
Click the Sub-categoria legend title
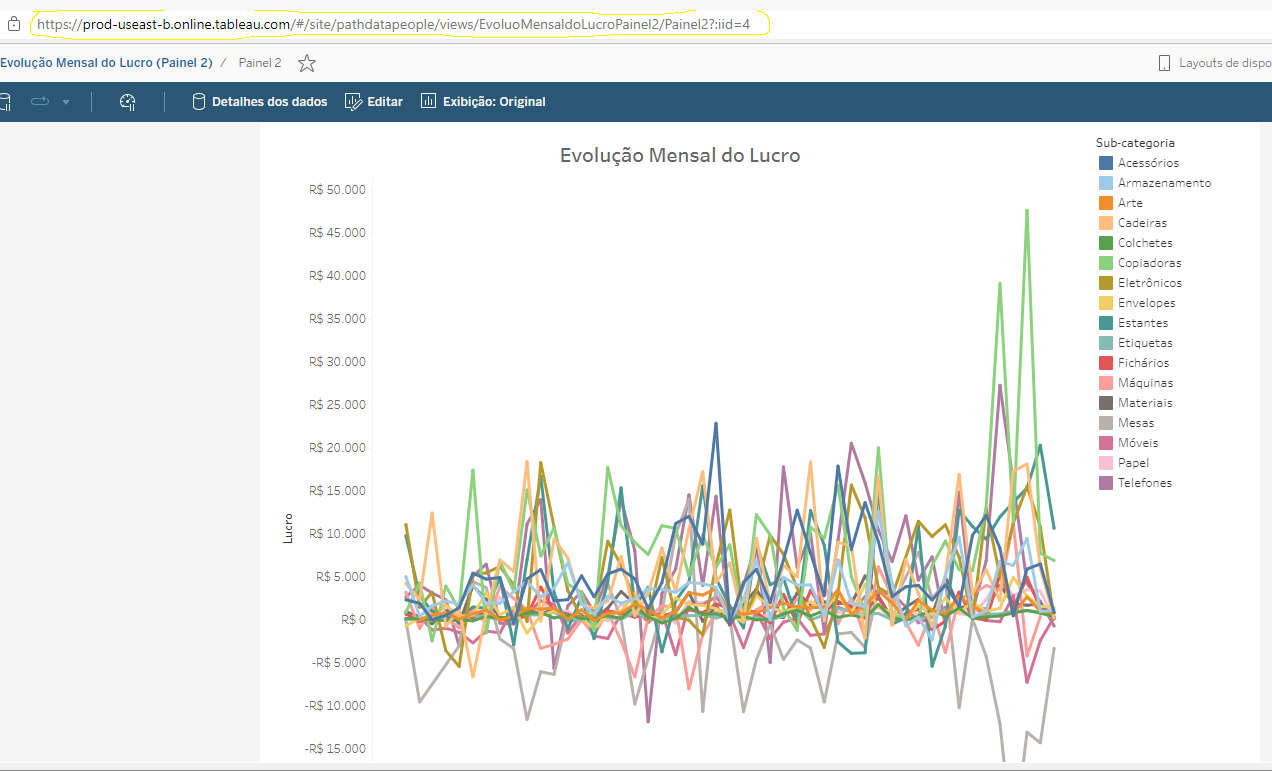[x=1135, y=142]
